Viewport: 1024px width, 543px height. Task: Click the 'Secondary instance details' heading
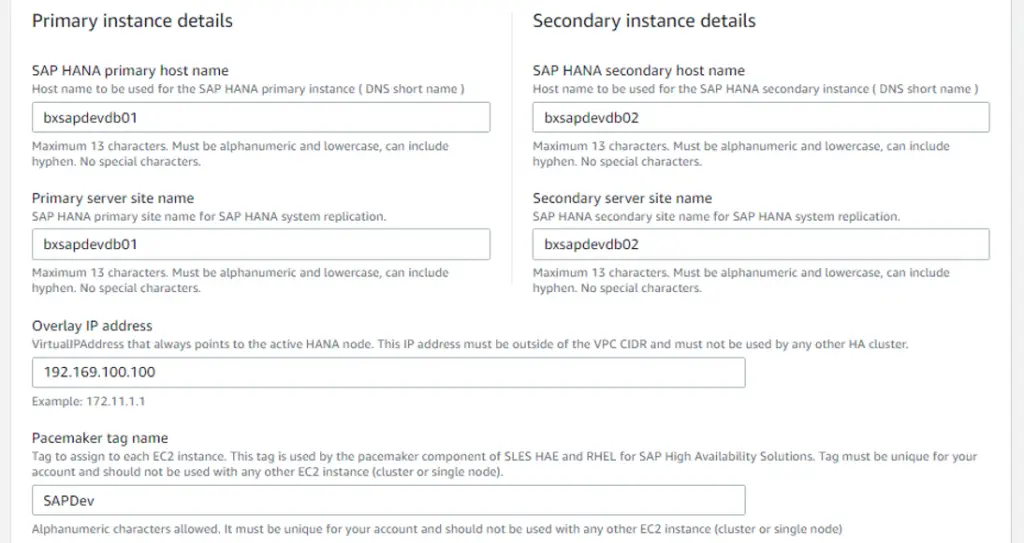644,21
